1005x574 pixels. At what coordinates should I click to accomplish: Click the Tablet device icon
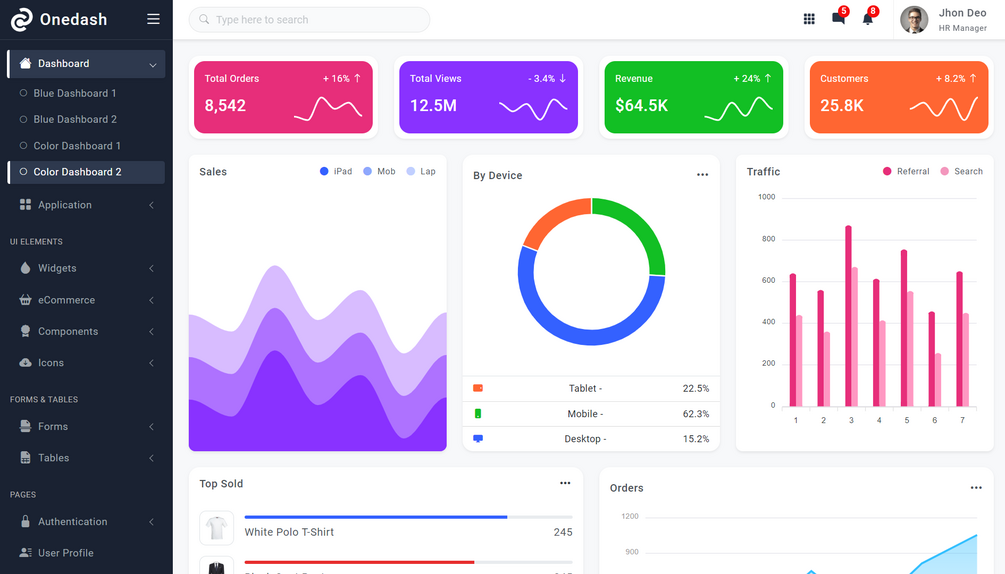coord(478,388)
